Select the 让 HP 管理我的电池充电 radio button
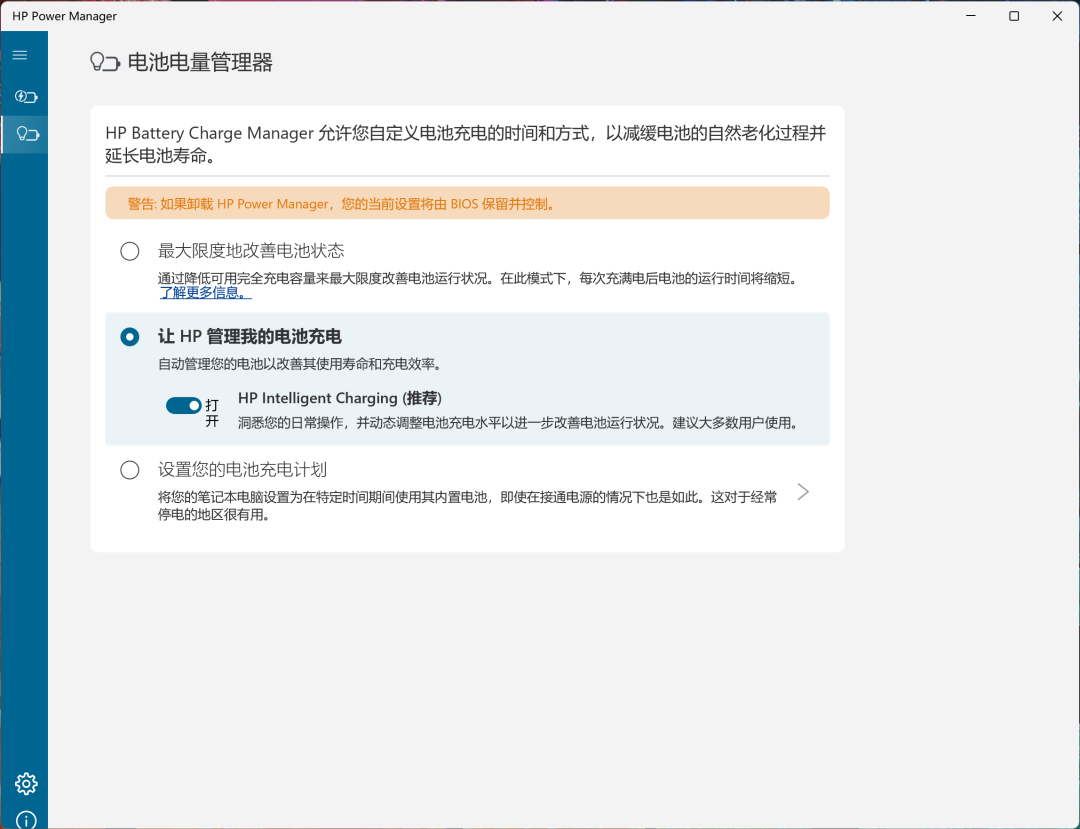Image resolution: width=1080 pixels, height=829 pixels. 129,337
